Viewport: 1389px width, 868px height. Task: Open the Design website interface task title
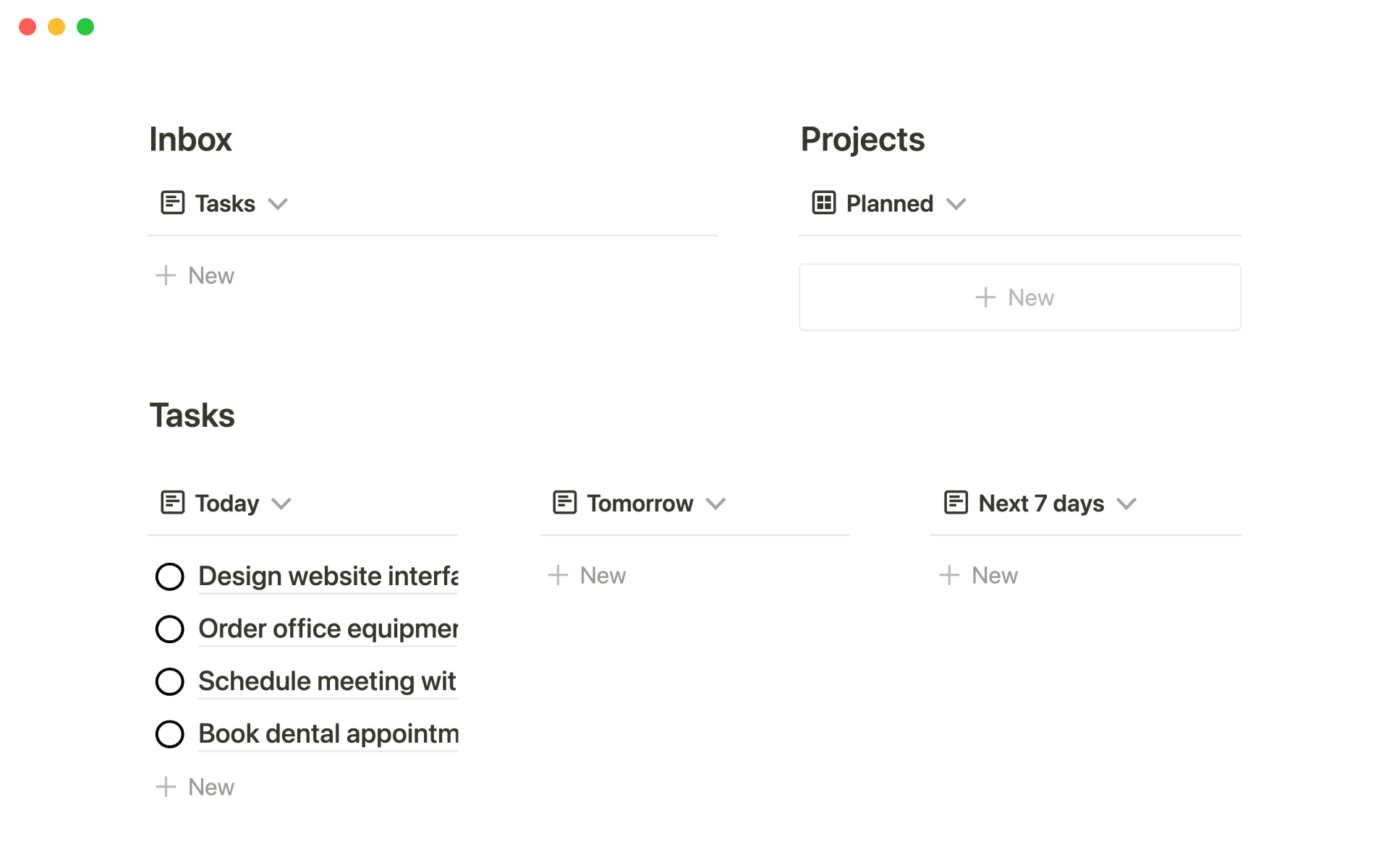(328, 576)
